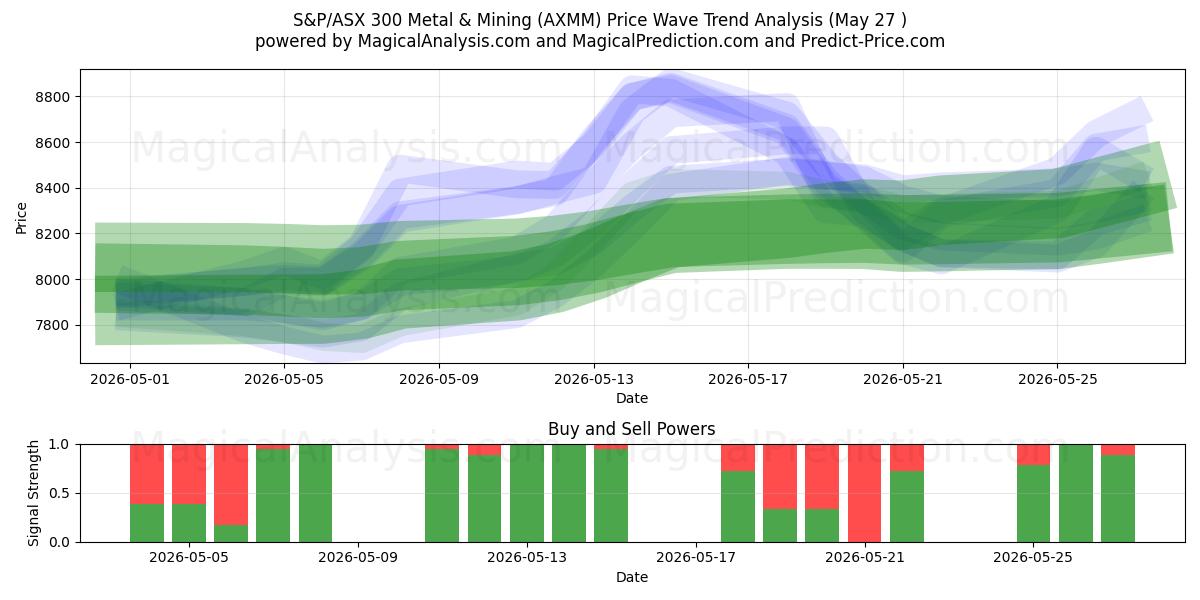This screenshot has height=600, width=1200.
Task: Click the 2026-05-05 date label under Buy/Sell chart
Action: click(x=190, y=558)
